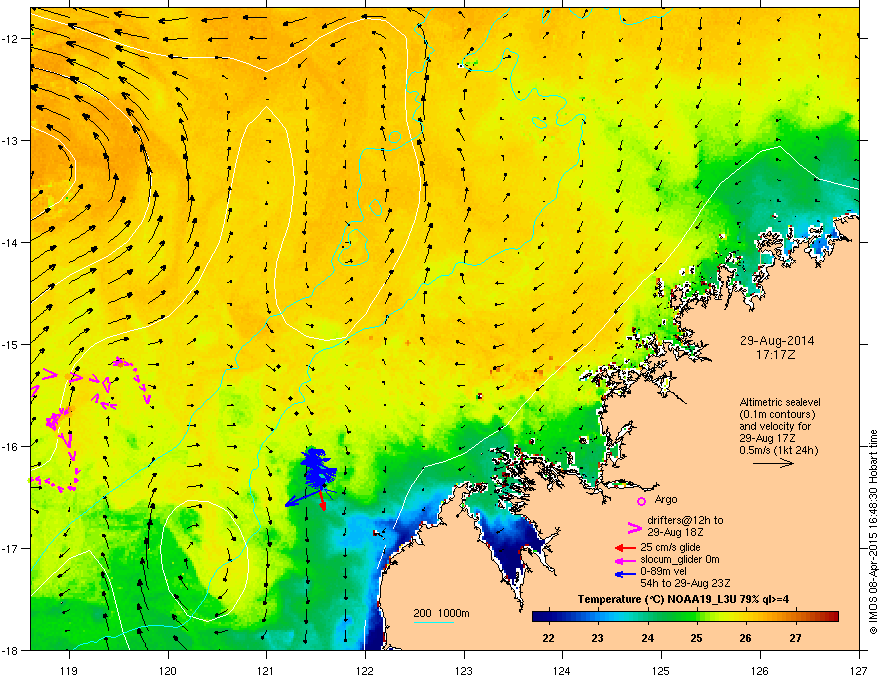
Task: Click the "29-Aug 18Z" legend text
Action: [x=675, y=532]
